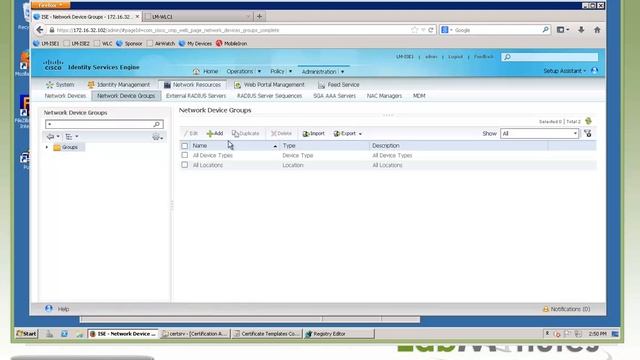Viewport: 640px width, 360px height.
Task: Open the My Devices bookmark
Action: tap(196, 43)
